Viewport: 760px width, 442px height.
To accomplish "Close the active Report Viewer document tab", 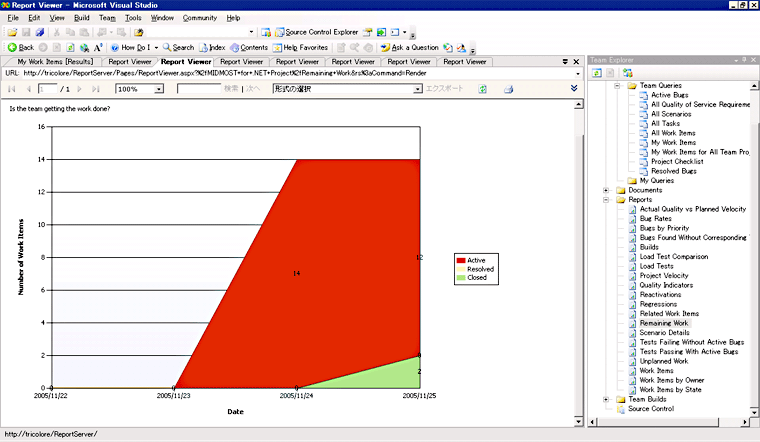I will (576, 62).
